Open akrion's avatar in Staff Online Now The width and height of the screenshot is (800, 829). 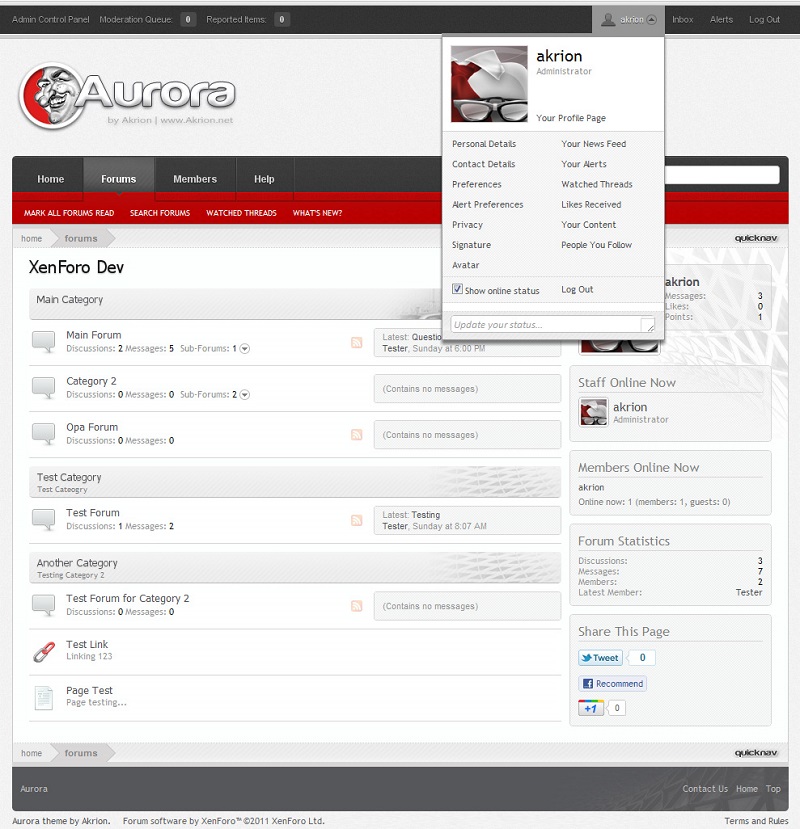pos(593,412)
